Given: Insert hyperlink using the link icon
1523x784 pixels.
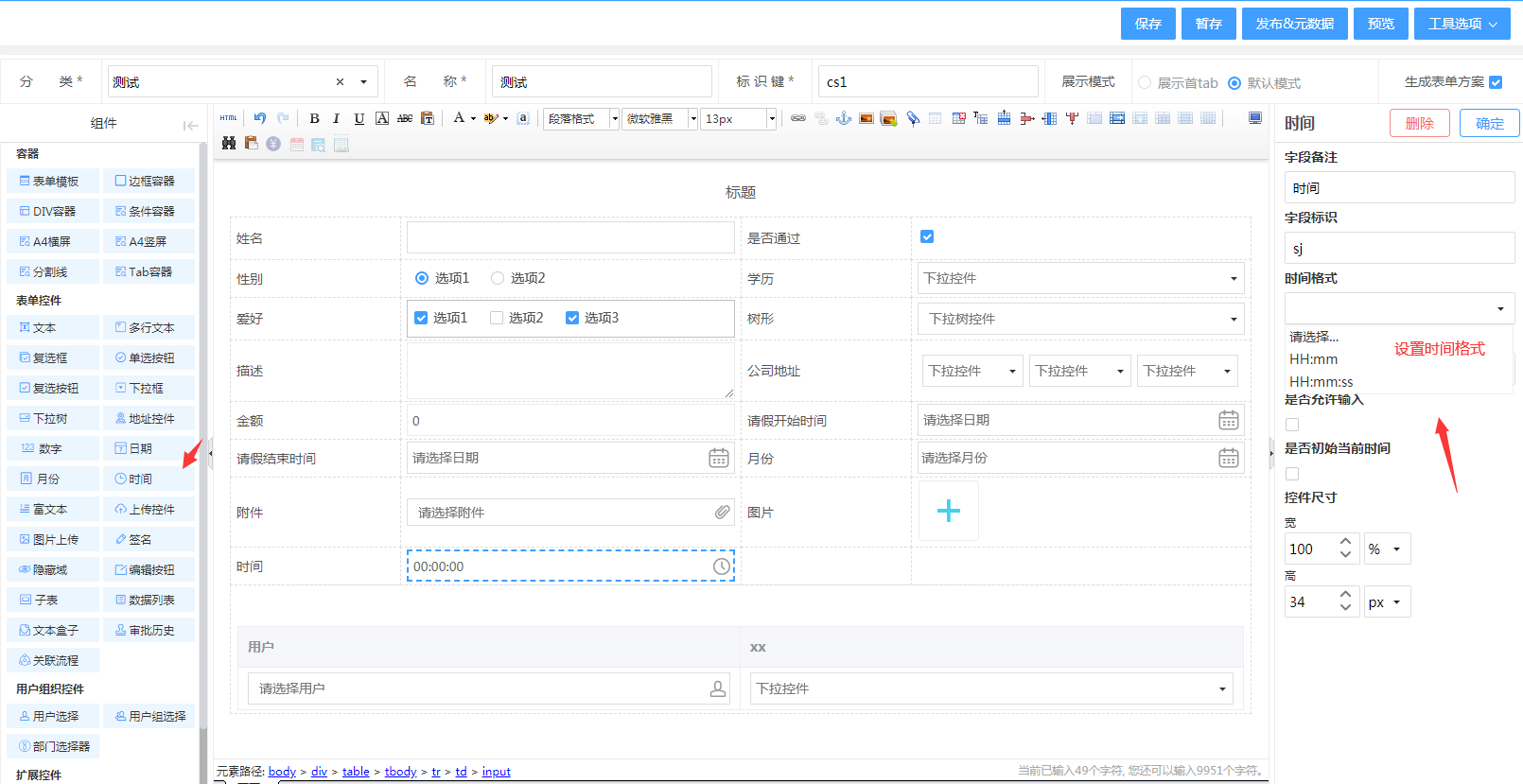Looking at the screenshot, I should click(798, 118).
